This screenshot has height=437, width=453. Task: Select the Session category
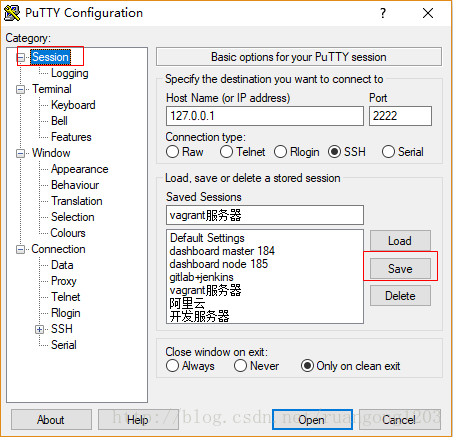point(50,57)
